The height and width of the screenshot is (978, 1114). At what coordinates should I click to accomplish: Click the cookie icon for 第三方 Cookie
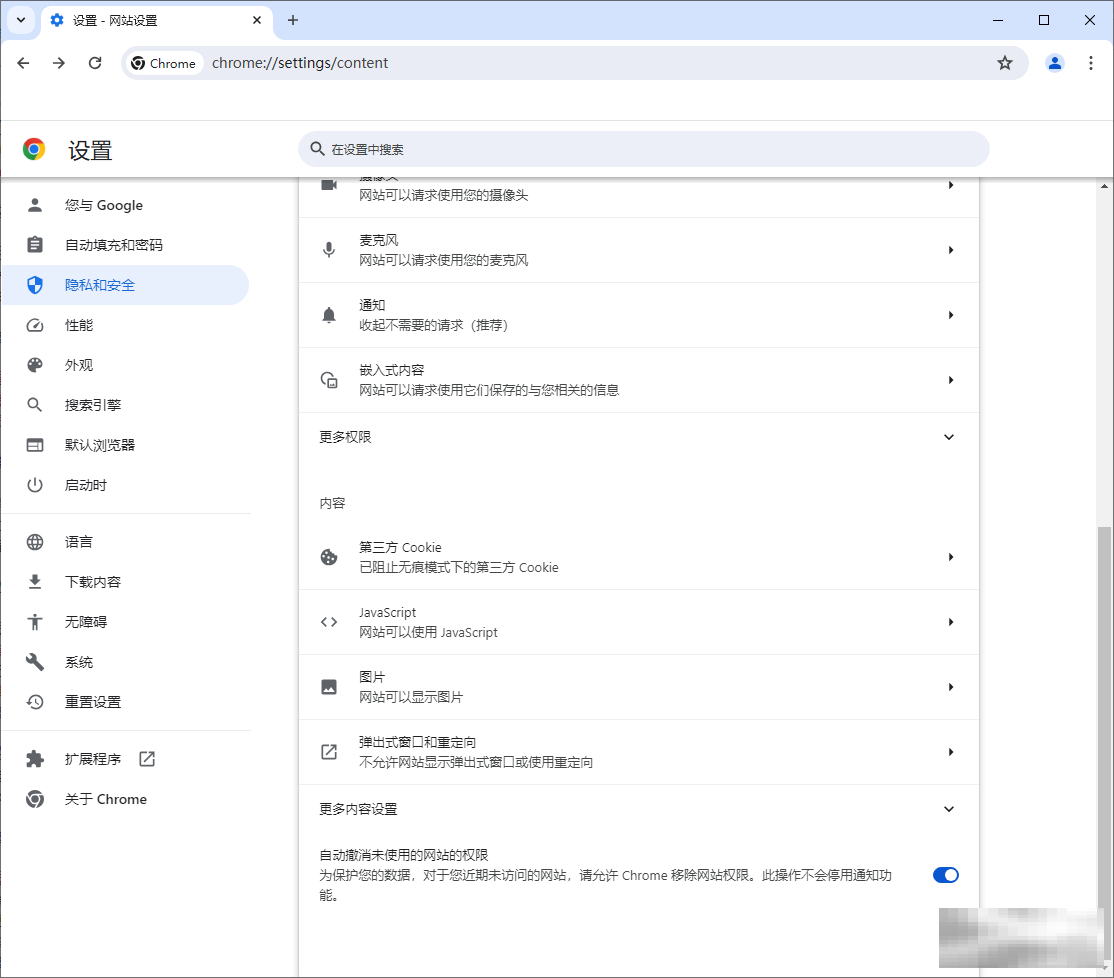click(x=329, y=557)
